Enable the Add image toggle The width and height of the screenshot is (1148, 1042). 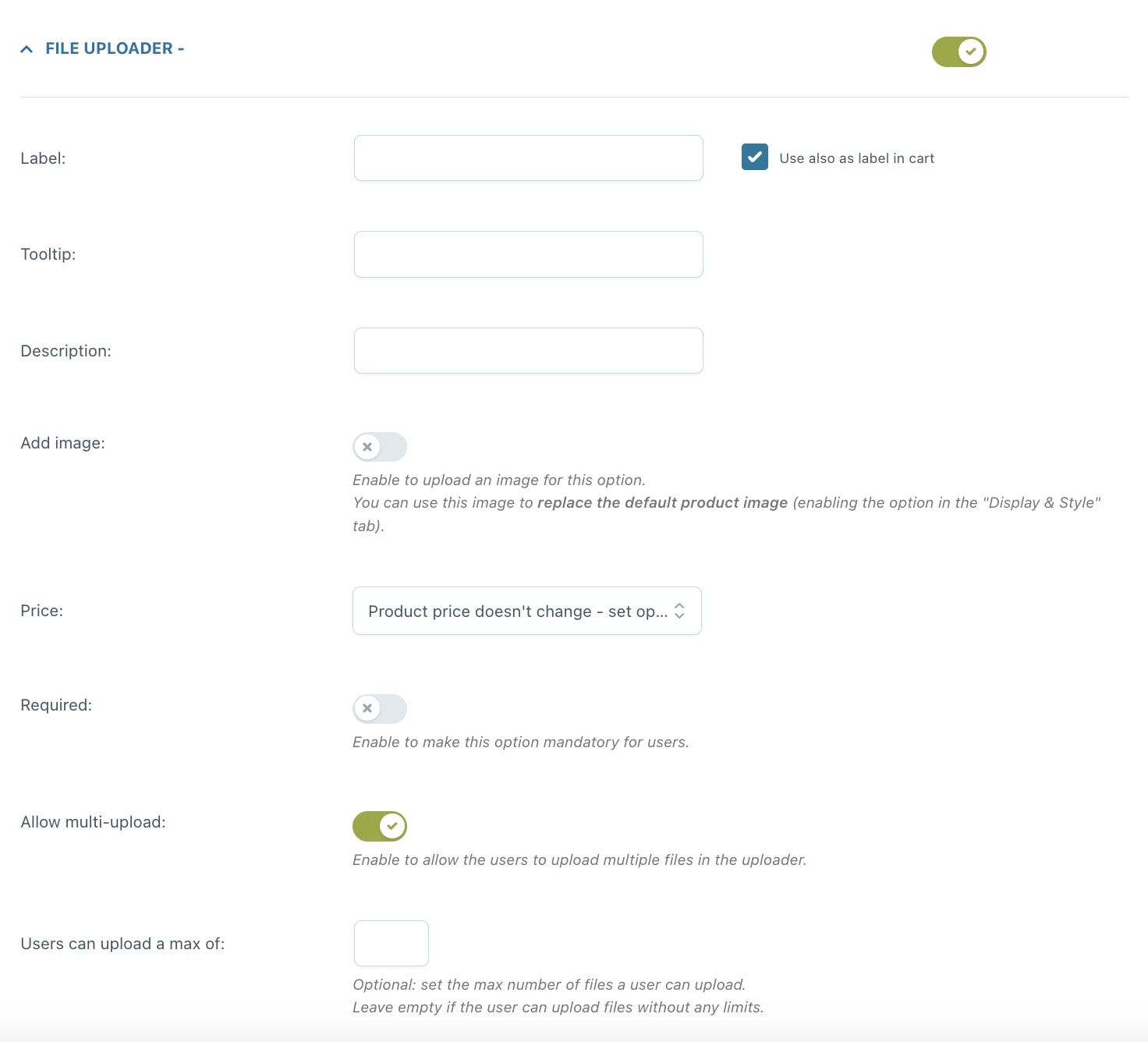pyautogui.click(x=380, y=447)
